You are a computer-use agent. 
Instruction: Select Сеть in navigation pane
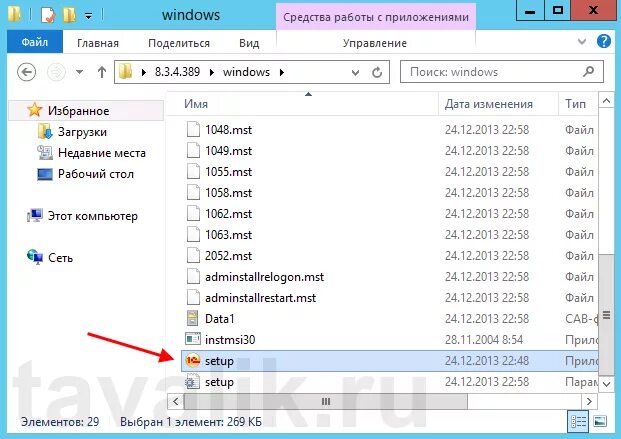(61, 258)
